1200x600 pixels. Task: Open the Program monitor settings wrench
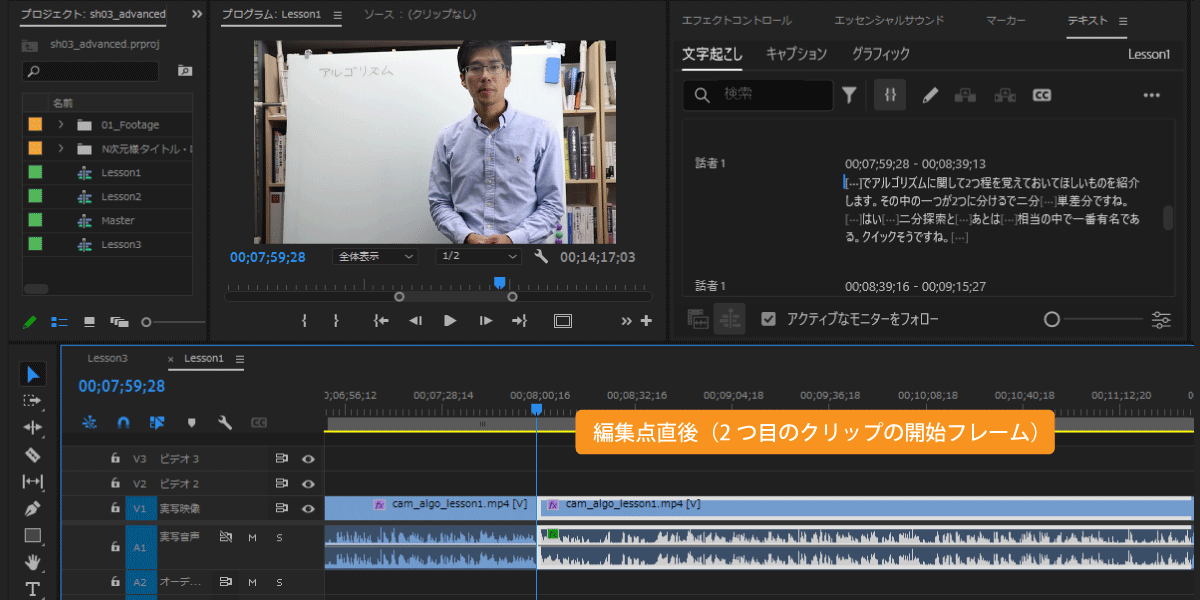coord(541,257)
